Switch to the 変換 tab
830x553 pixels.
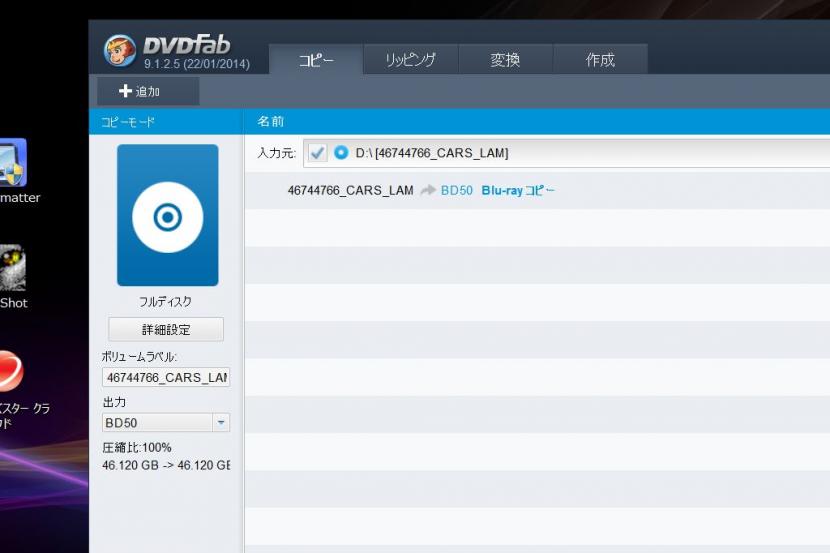click(505, 60)
